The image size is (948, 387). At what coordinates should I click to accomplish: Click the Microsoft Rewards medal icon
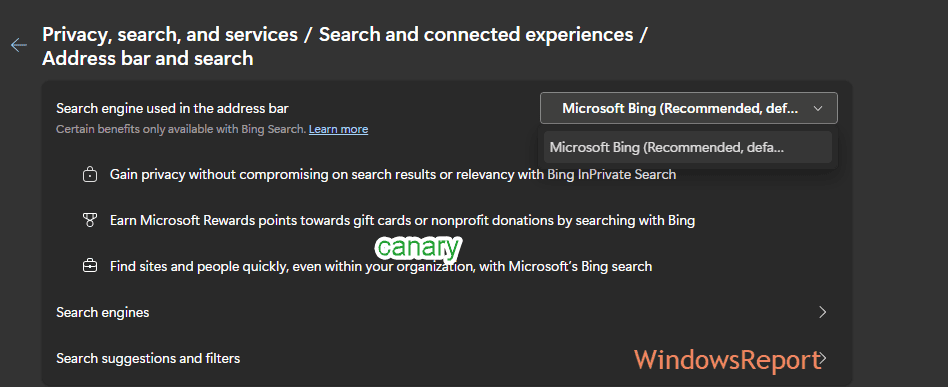pyautogui.click(x=89, y=220)
